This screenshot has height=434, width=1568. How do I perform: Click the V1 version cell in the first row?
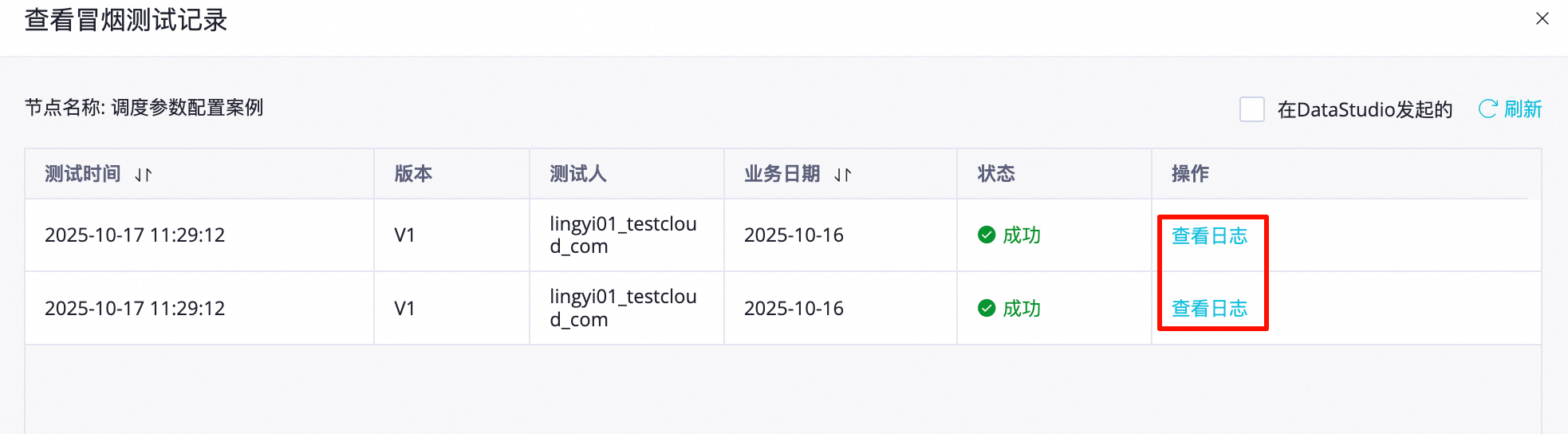point(404,235)
